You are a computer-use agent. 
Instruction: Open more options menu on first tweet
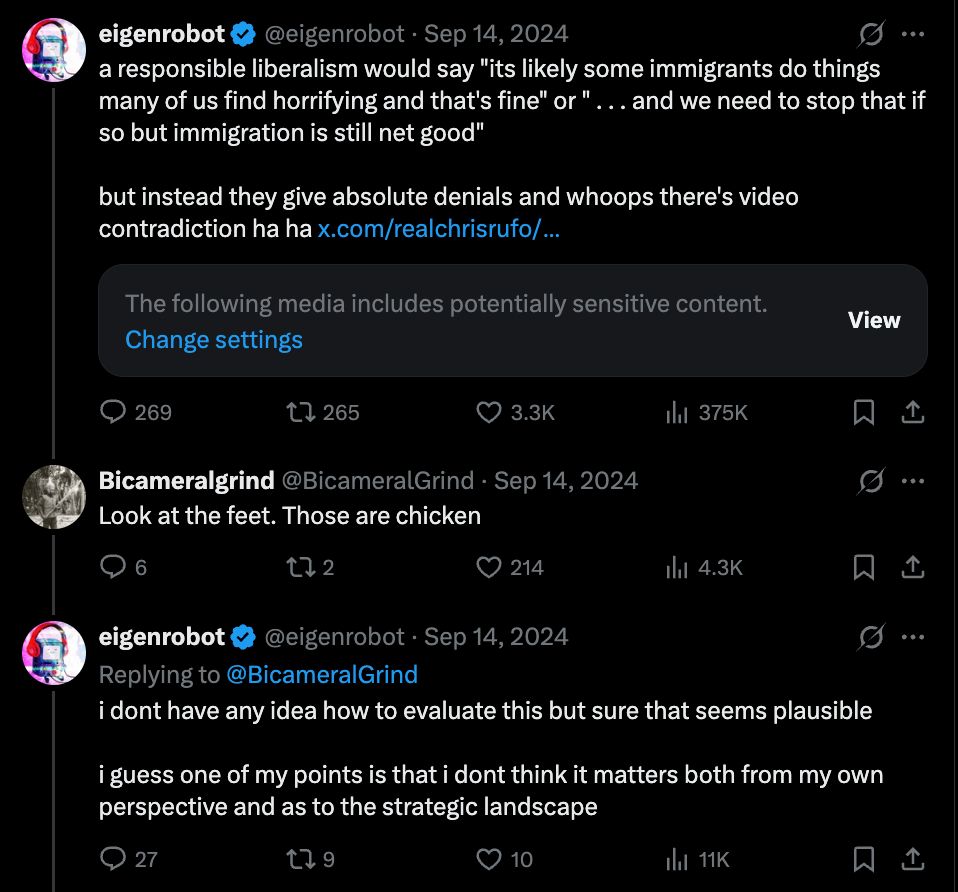(x=912, y=34)
